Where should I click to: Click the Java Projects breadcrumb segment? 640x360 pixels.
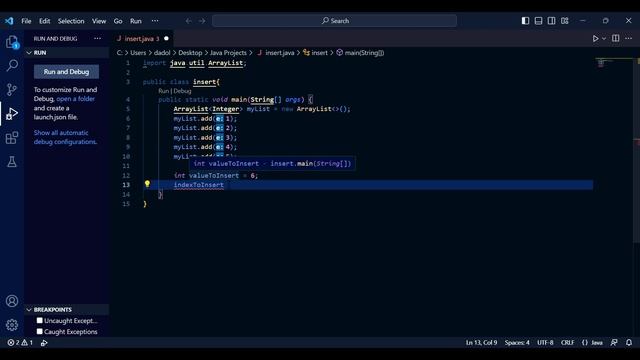[x=228, y=53]
